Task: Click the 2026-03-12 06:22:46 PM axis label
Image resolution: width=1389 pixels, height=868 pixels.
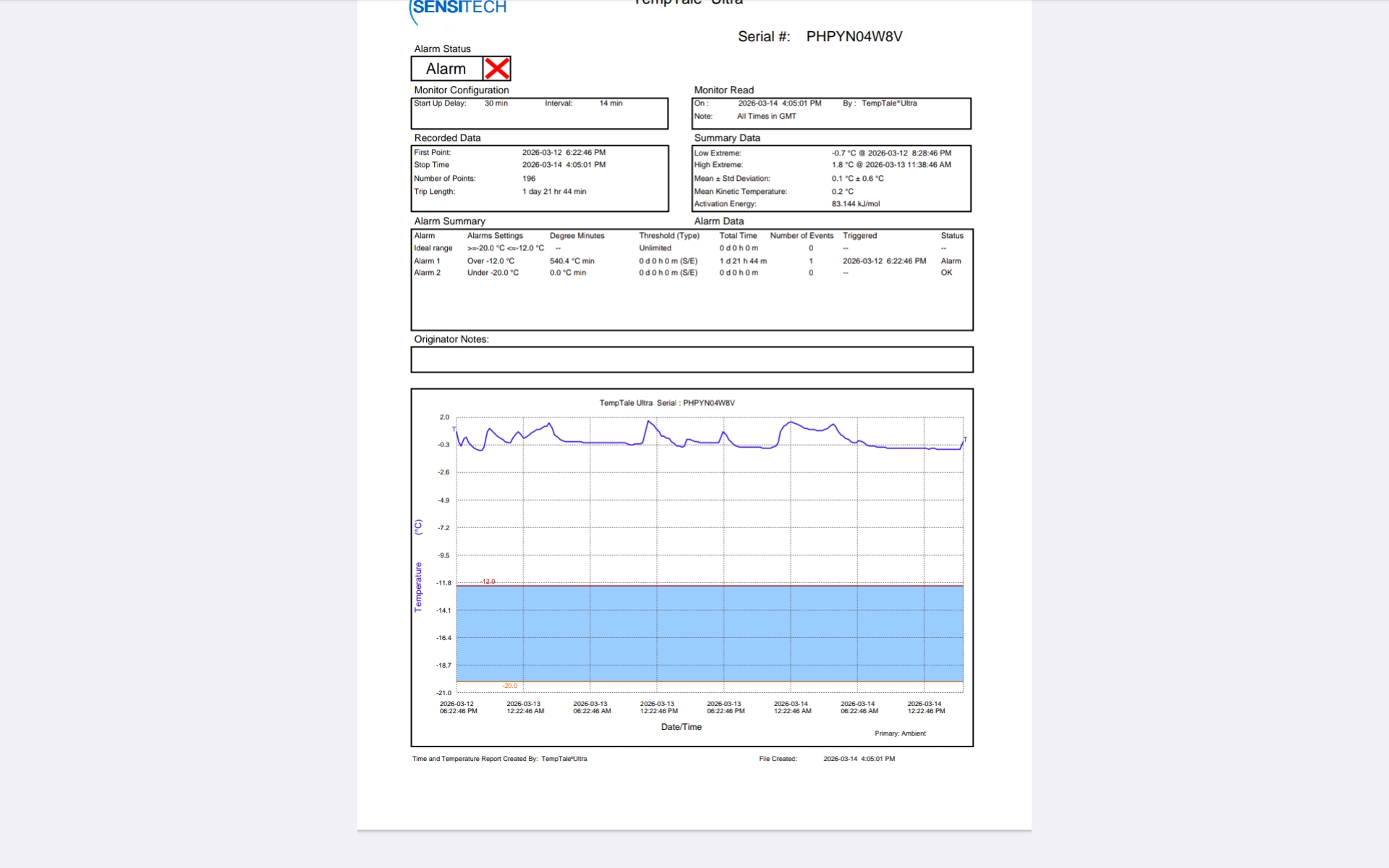Action: tap(458, 707)
